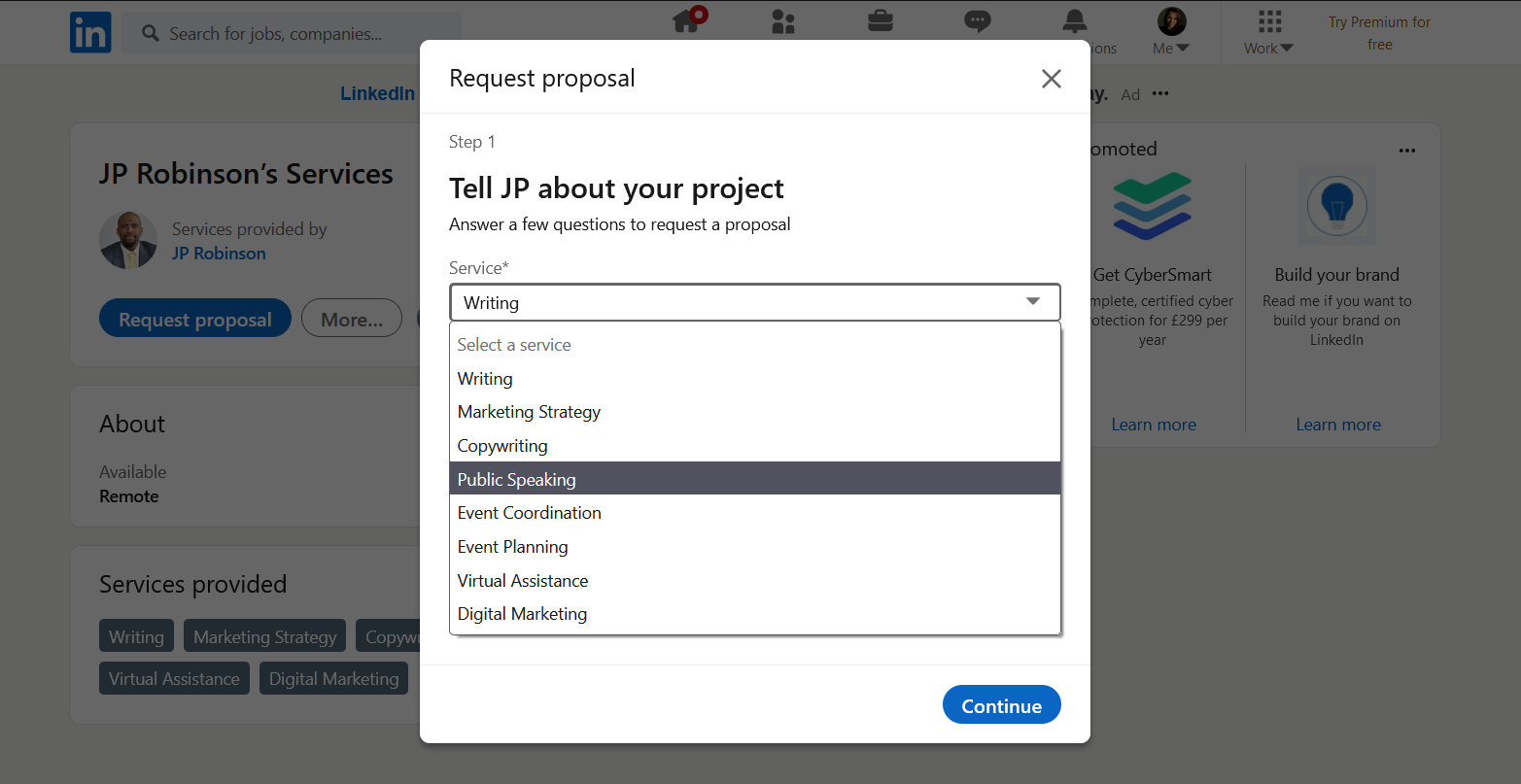Open the Messaging icon

click(977, 21)
